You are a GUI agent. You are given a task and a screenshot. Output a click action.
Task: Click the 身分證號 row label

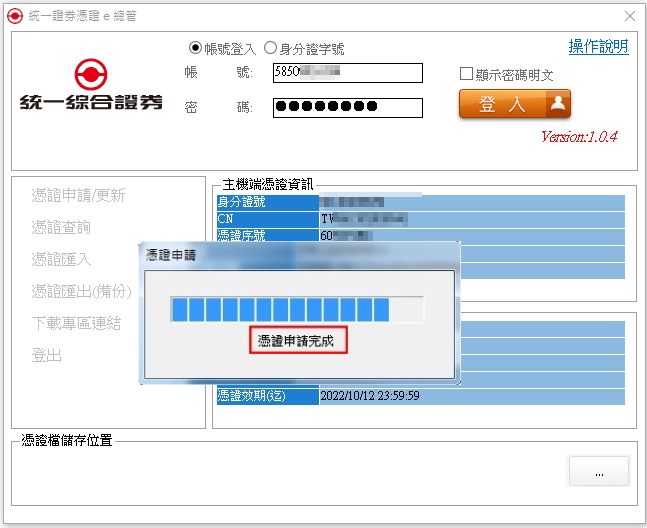tap(268, 202)
